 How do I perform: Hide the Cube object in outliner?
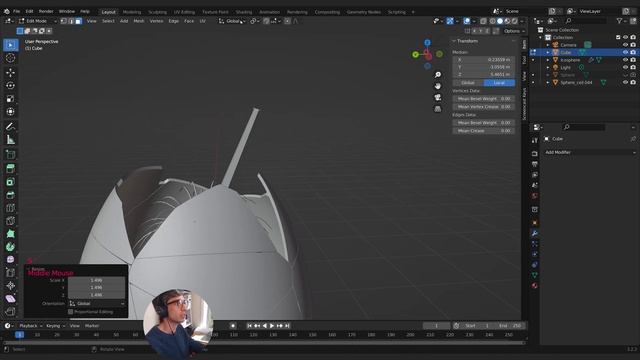(x=625, y=52)
